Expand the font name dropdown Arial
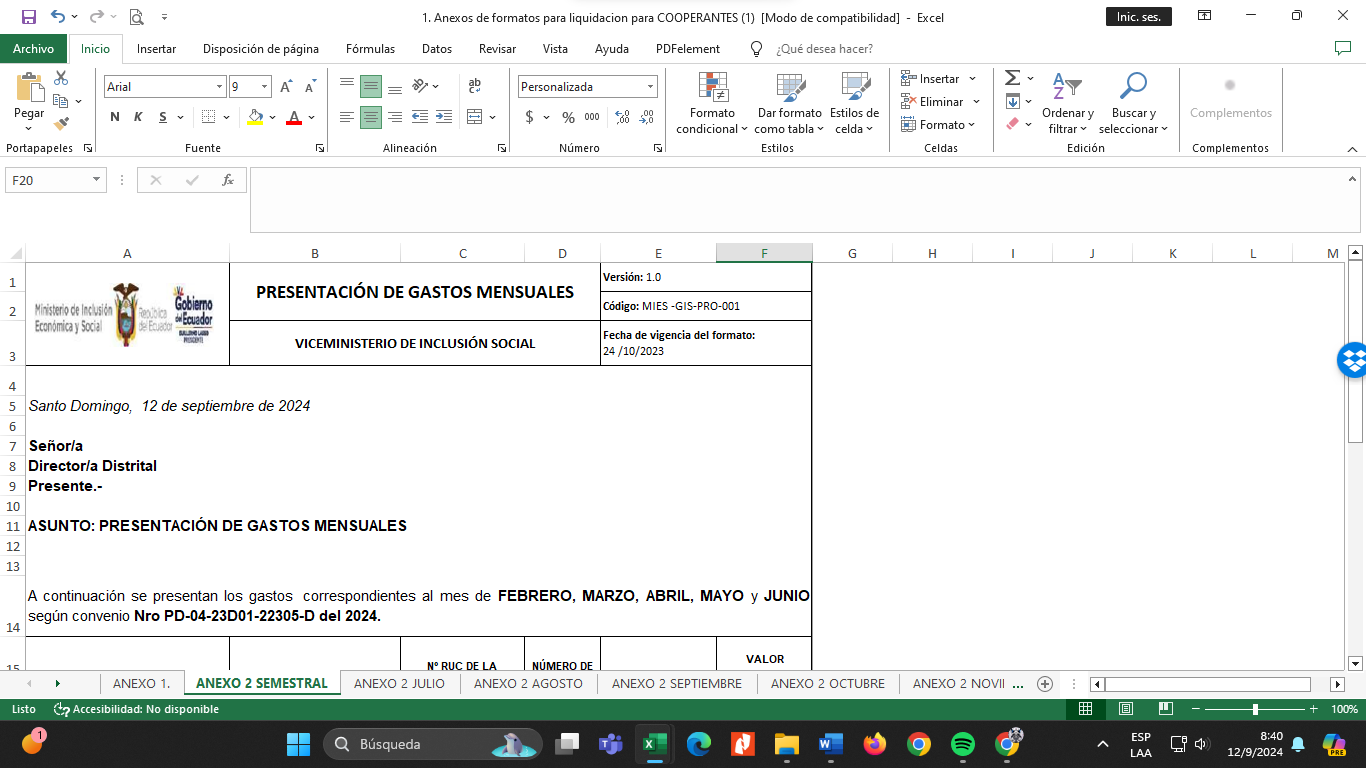Image resolution: width=1366 pixels, height=768 pixels. coord(219,87)
